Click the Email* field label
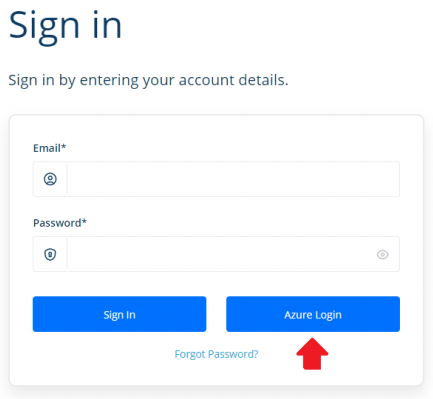Image resolution: width=433 pixels, height=399 pixels. click(x=50, y=148)
